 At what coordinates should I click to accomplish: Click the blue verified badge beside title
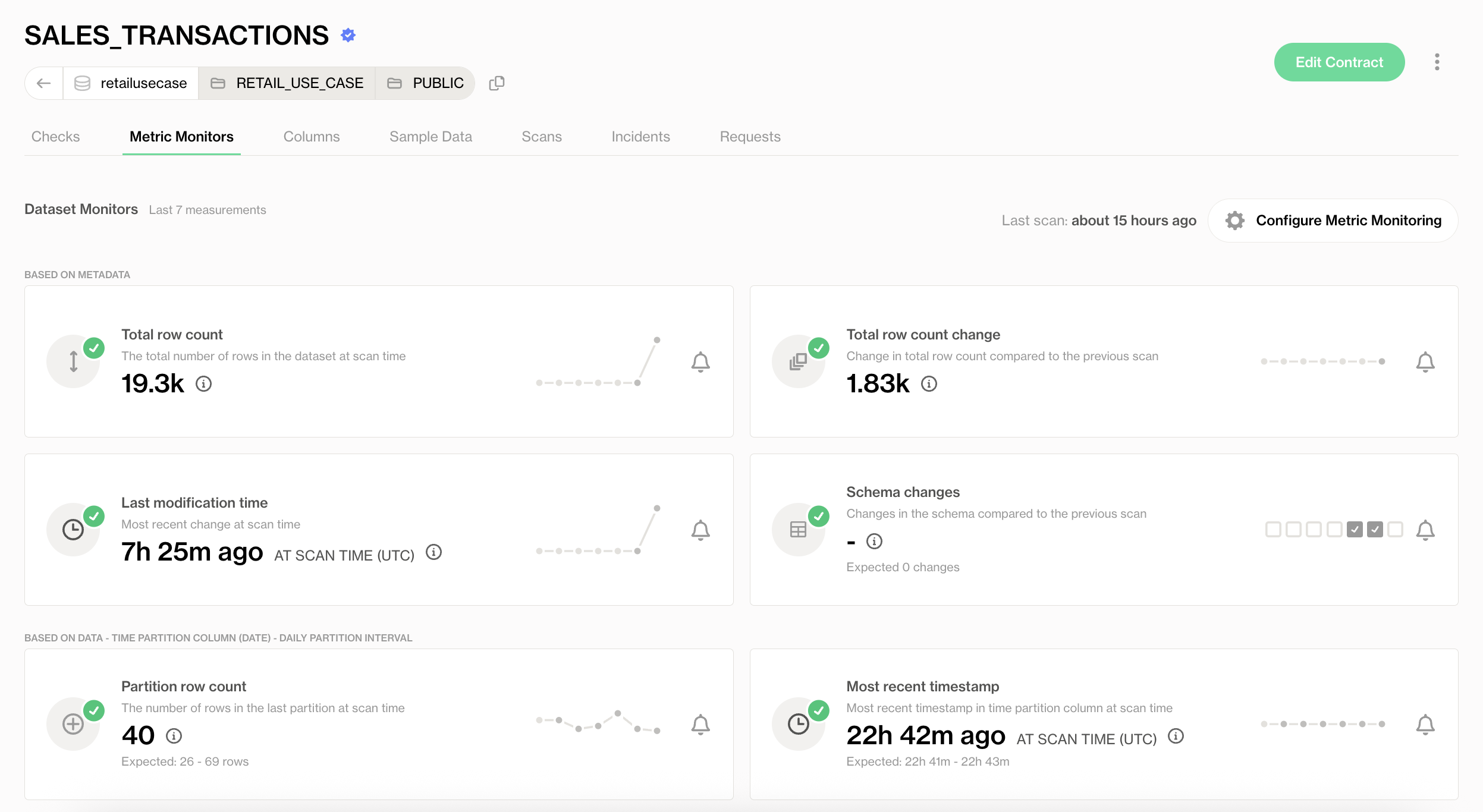click(x=348, y=35)
